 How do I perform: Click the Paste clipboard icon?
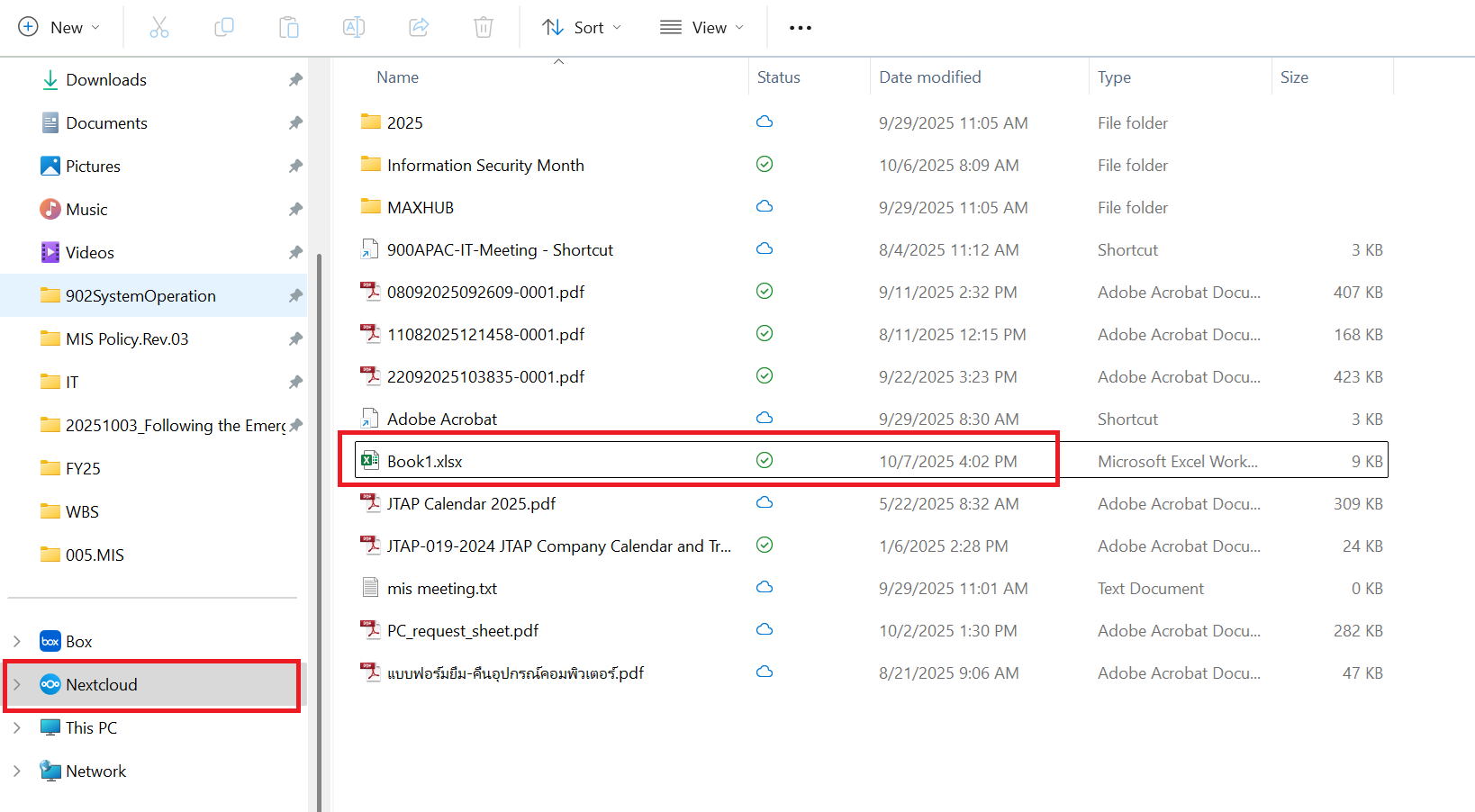point(289,28)
